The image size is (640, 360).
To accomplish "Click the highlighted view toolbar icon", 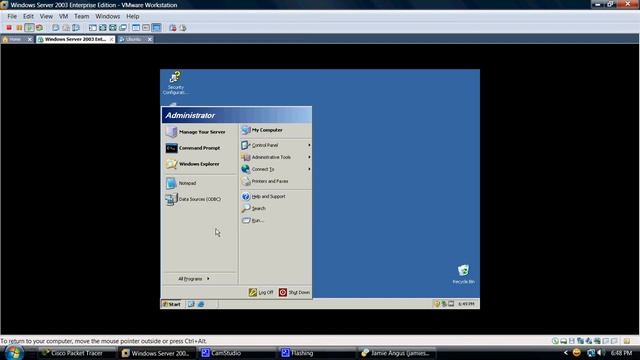I will [x=156, y=28].
